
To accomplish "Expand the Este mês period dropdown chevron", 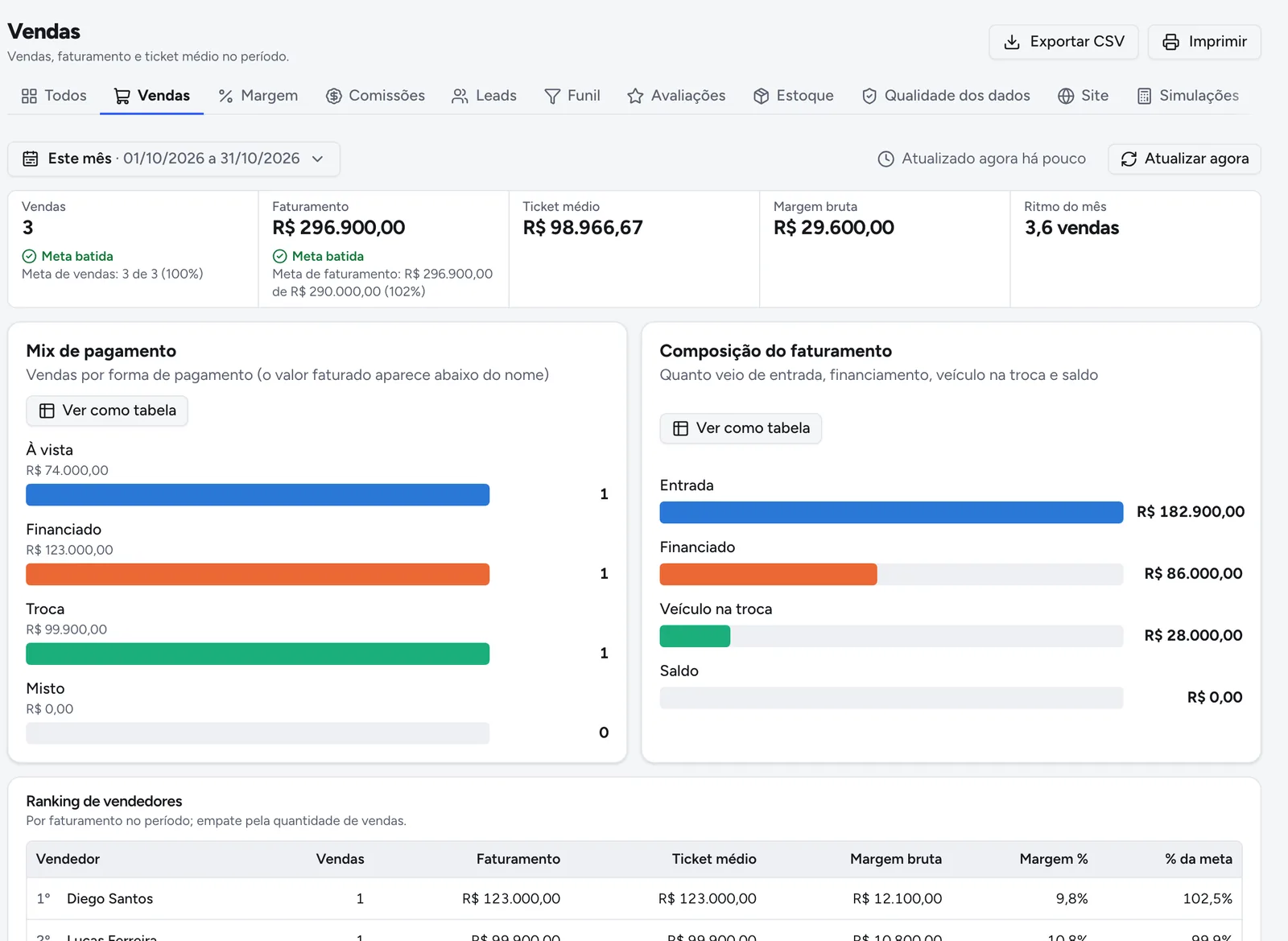I will (x=317, y=159).
